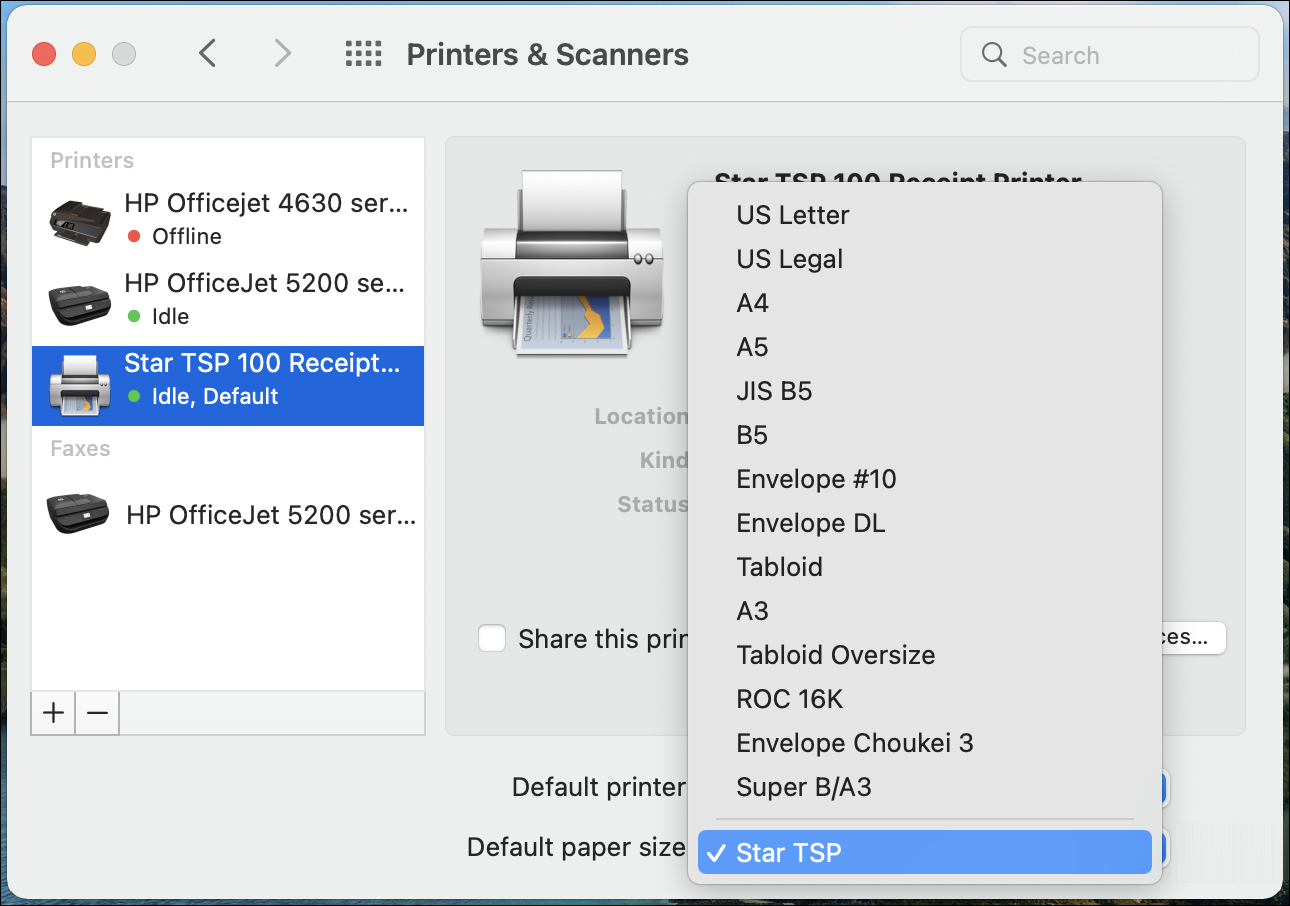Minimize window with yellow button
Screen dimensions: 1290x906
pyautogui.click(x=84, y=54)
